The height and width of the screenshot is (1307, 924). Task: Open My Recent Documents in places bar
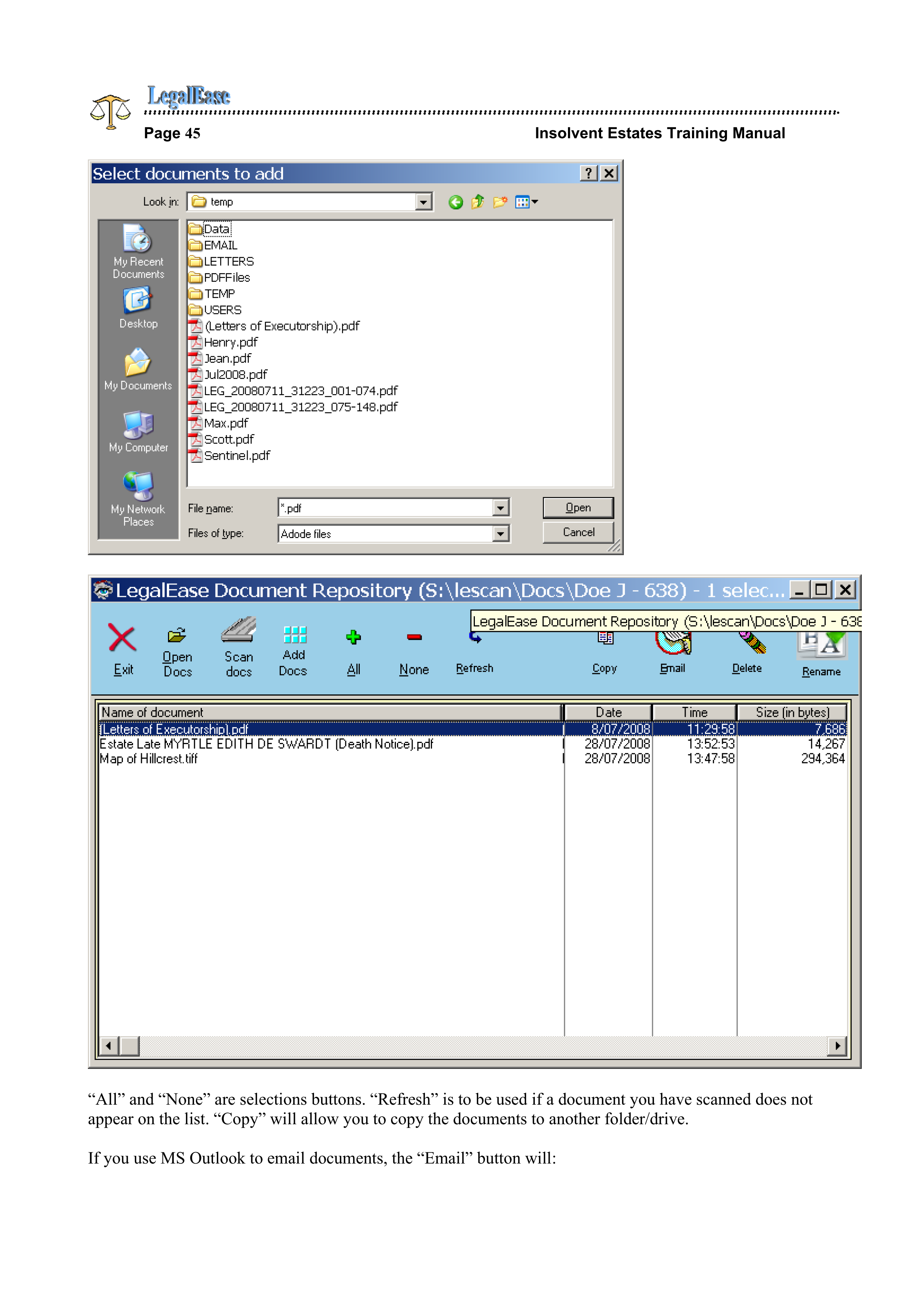(x=138, y=251)
